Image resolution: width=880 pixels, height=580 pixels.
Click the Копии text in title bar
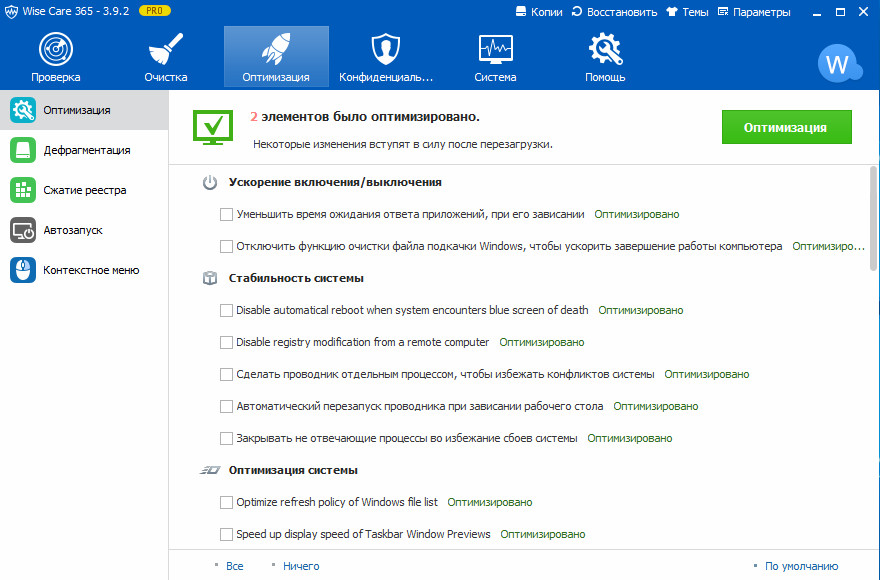point(547,12)
